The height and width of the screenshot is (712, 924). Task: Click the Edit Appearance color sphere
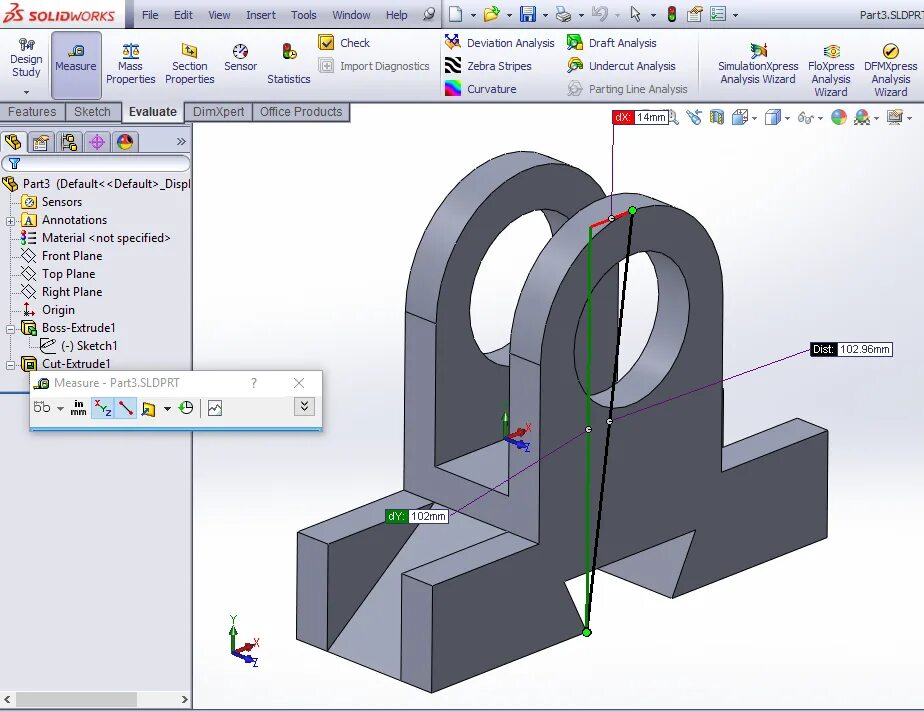pyautogui.click(x=839, y=117)
